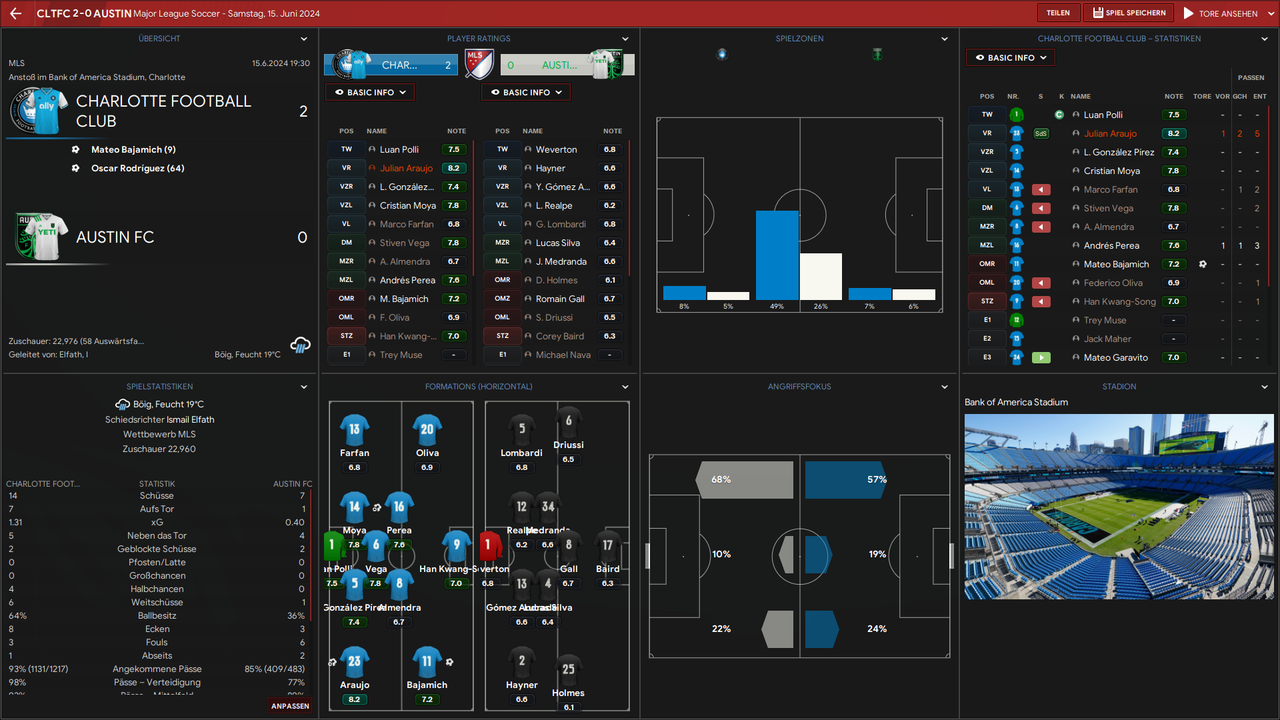
Task: Click the SPIEL SPEICHERN button
Action: tap(1129, 13)
